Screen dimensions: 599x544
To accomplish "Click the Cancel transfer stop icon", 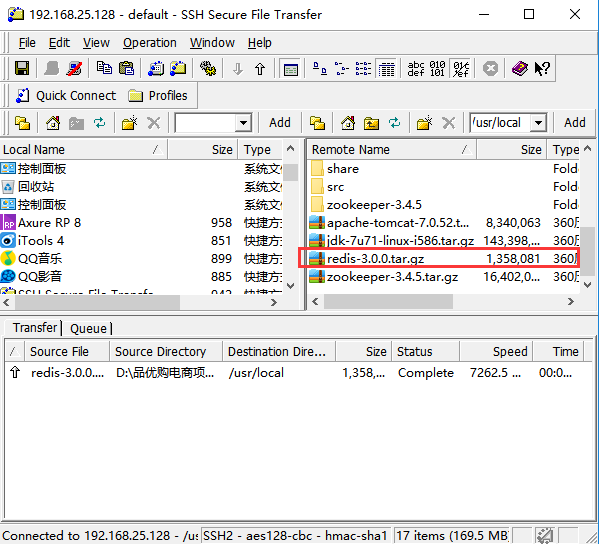I will coord(491,69).
